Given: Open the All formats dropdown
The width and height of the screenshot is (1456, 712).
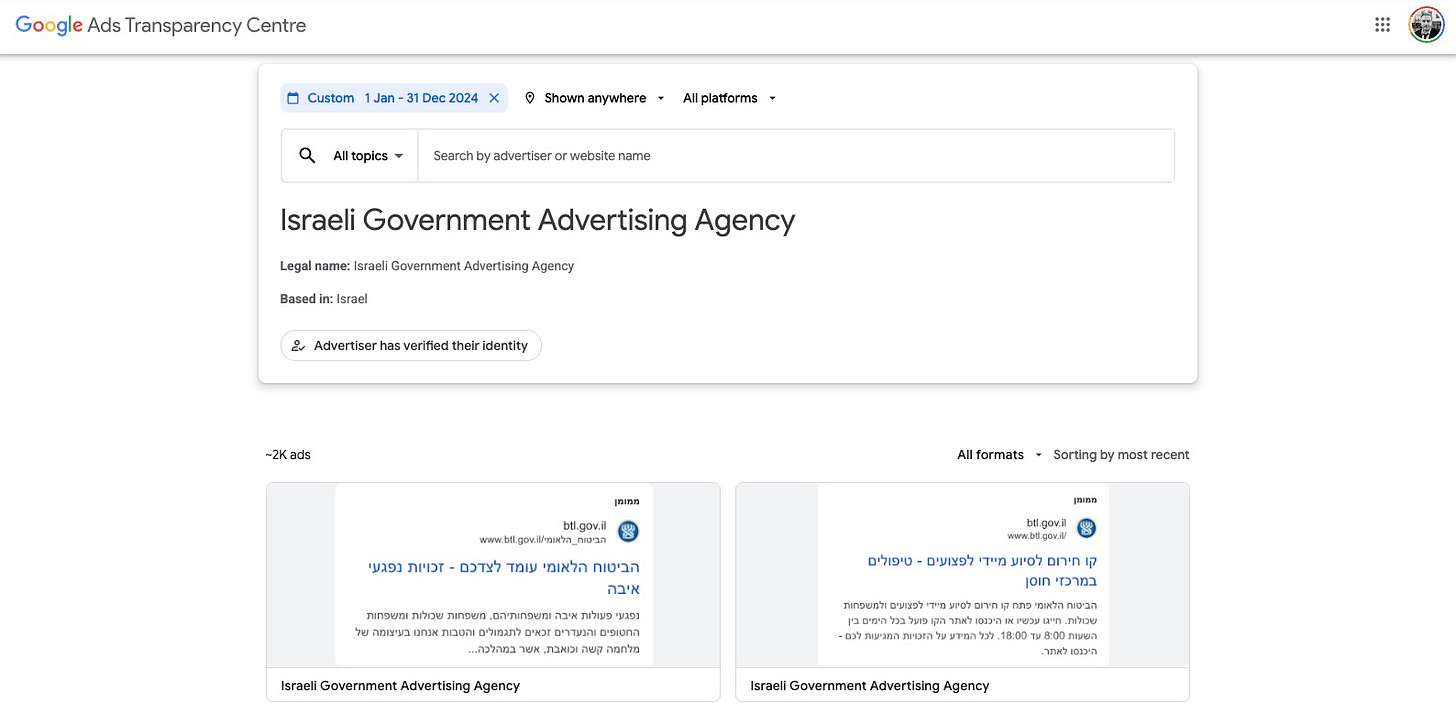Looking at the screenshot, I should [1000, 455].
